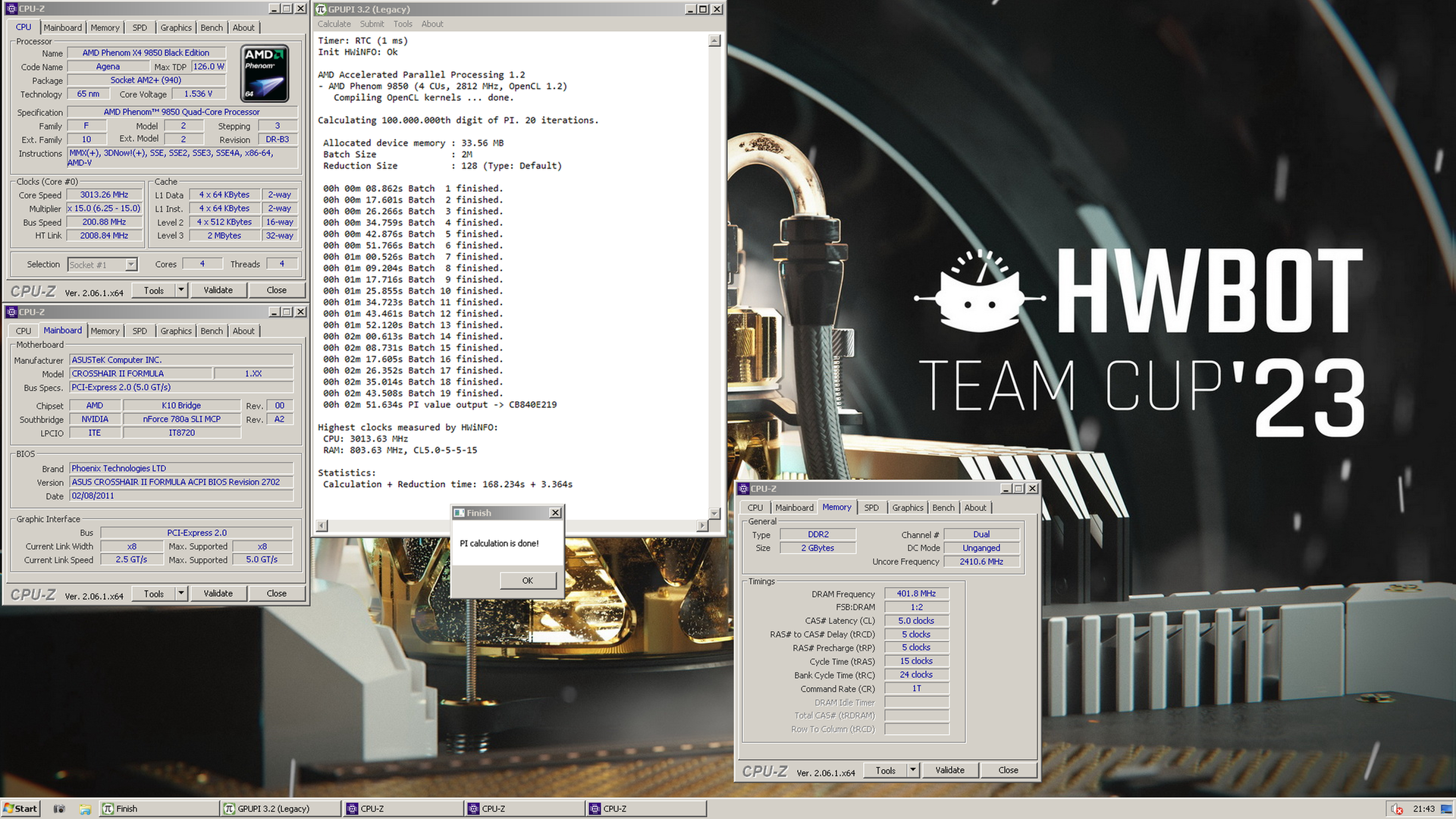This screenshot has width=1456, height=819.
Task: Click OK in the Finish dialog
Action: point(528,580)
